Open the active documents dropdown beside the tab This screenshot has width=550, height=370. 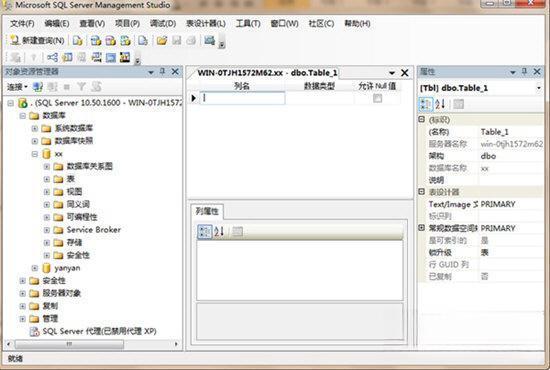392,73
